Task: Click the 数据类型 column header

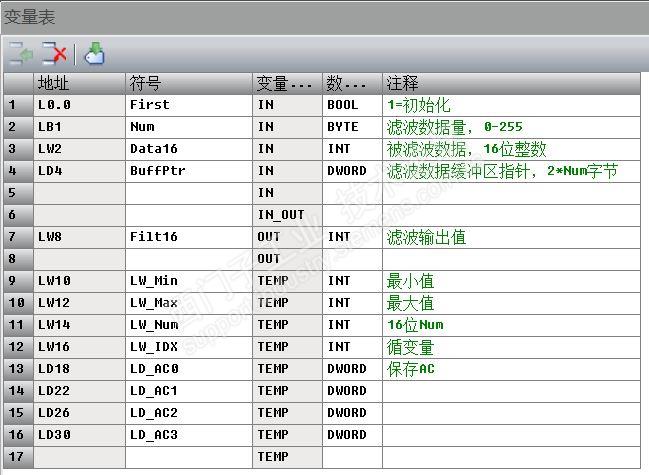Action: click(352, 84)
